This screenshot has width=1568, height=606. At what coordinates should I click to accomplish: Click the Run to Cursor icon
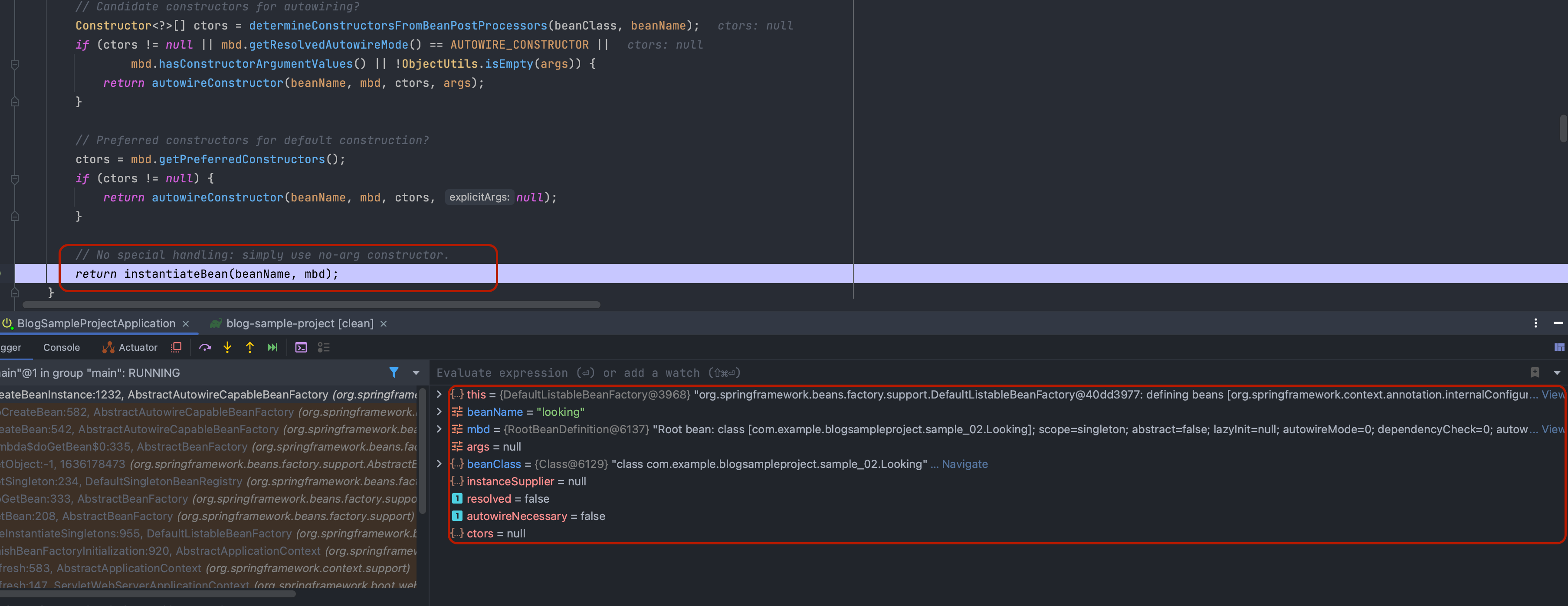(272, 347)
